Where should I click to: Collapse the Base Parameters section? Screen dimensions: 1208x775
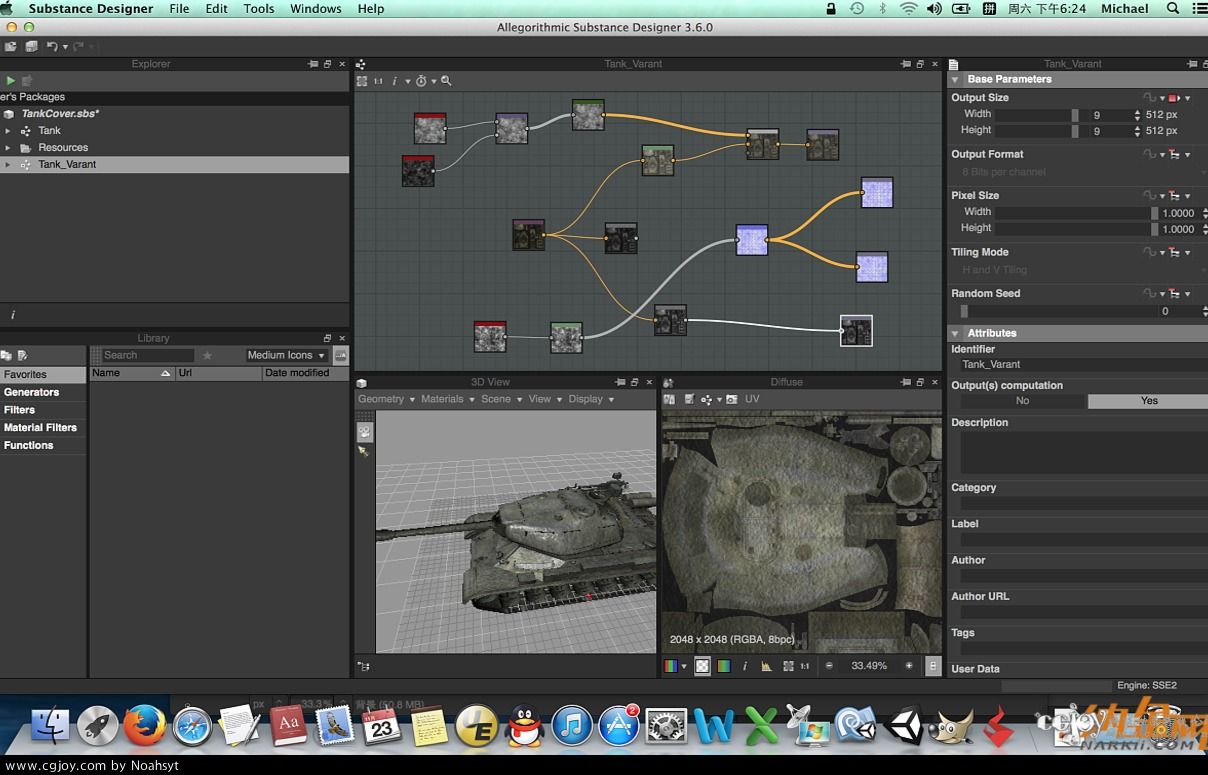[x=955, y=79]
